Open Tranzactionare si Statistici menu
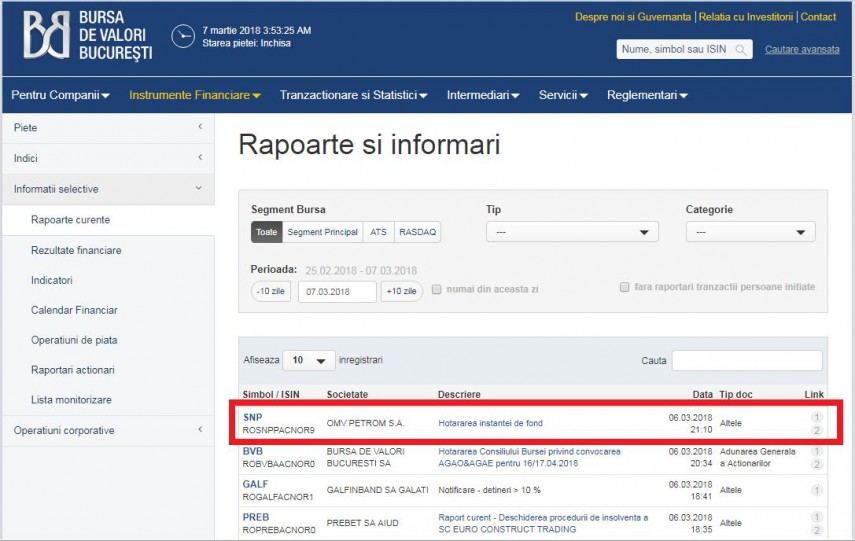The image size is (855, 541). (x=353, y=96)
